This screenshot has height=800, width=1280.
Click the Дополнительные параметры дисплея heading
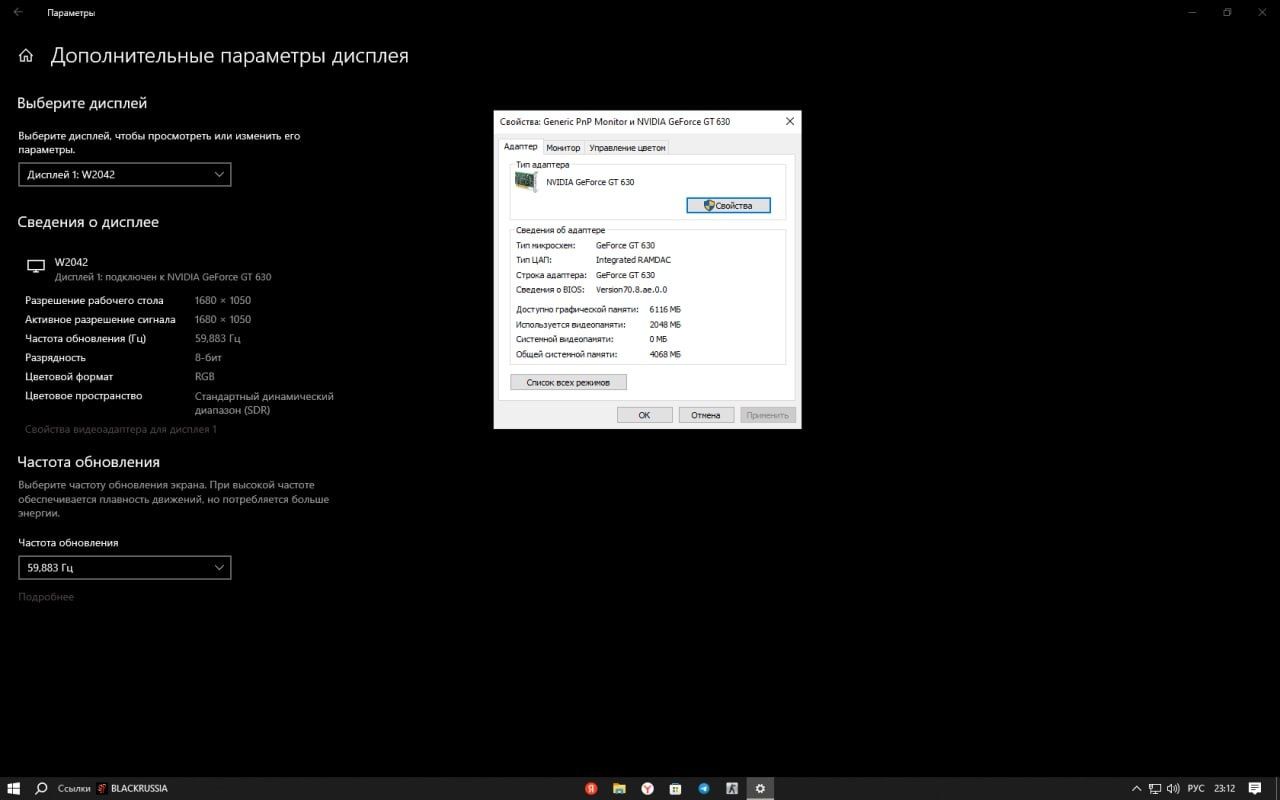tap(229, 56)
